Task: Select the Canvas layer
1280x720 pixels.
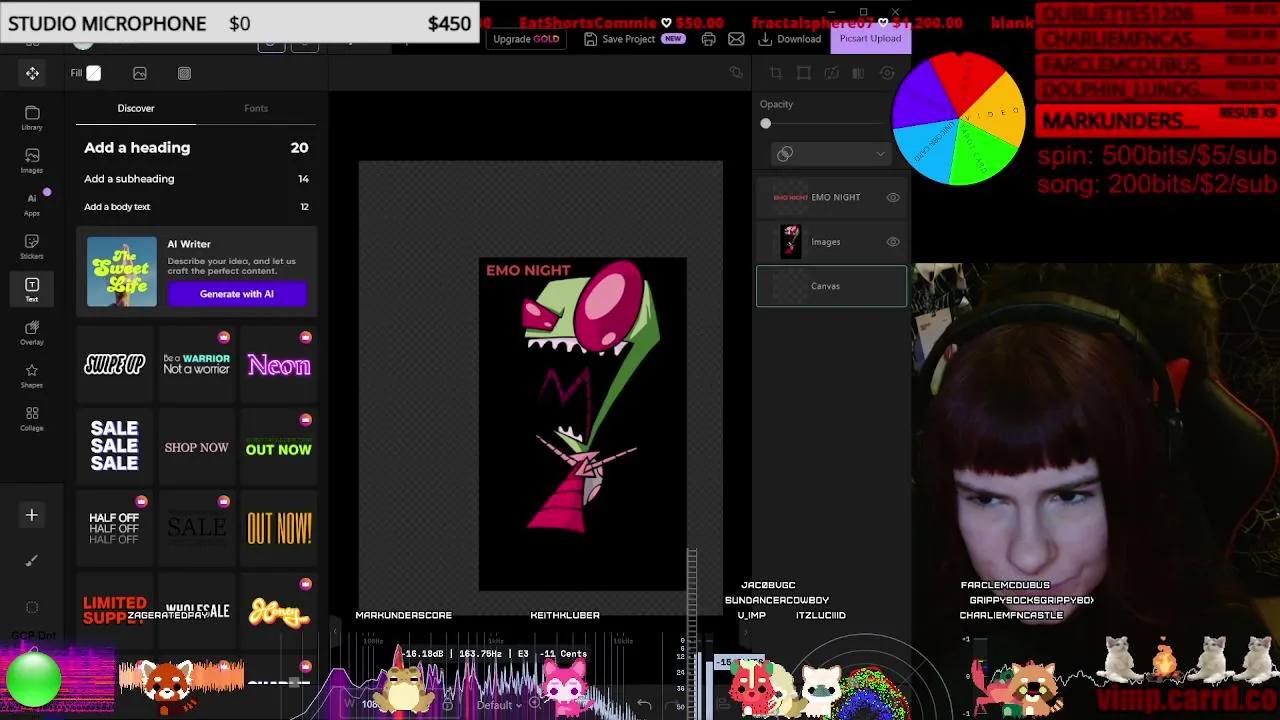Action: coord(831,286)
